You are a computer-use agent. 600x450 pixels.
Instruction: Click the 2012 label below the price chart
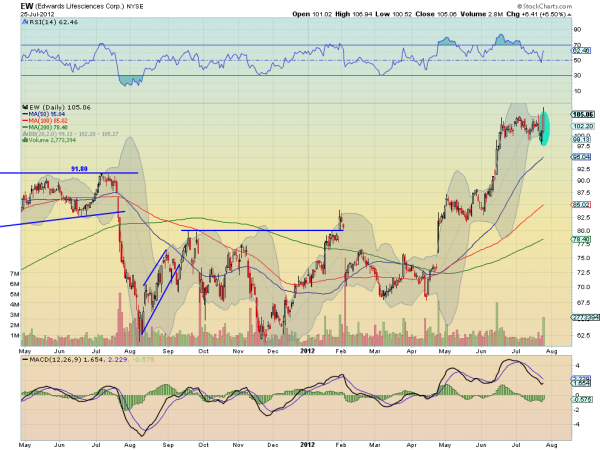tap(307, 351)
